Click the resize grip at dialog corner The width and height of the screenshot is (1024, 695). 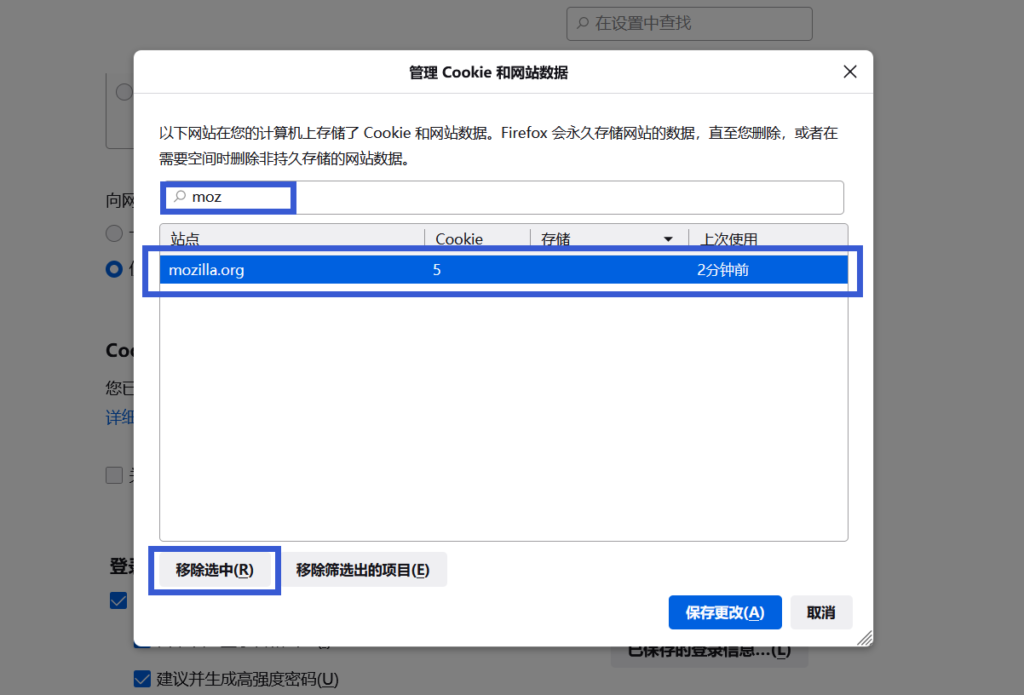[864, 637]
